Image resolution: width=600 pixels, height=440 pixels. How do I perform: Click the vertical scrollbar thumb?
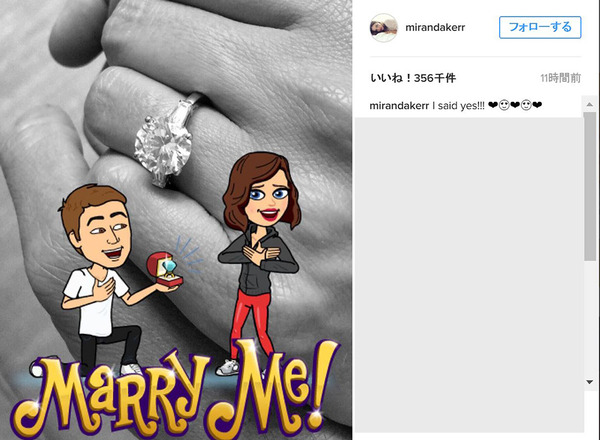coord(590,186)
